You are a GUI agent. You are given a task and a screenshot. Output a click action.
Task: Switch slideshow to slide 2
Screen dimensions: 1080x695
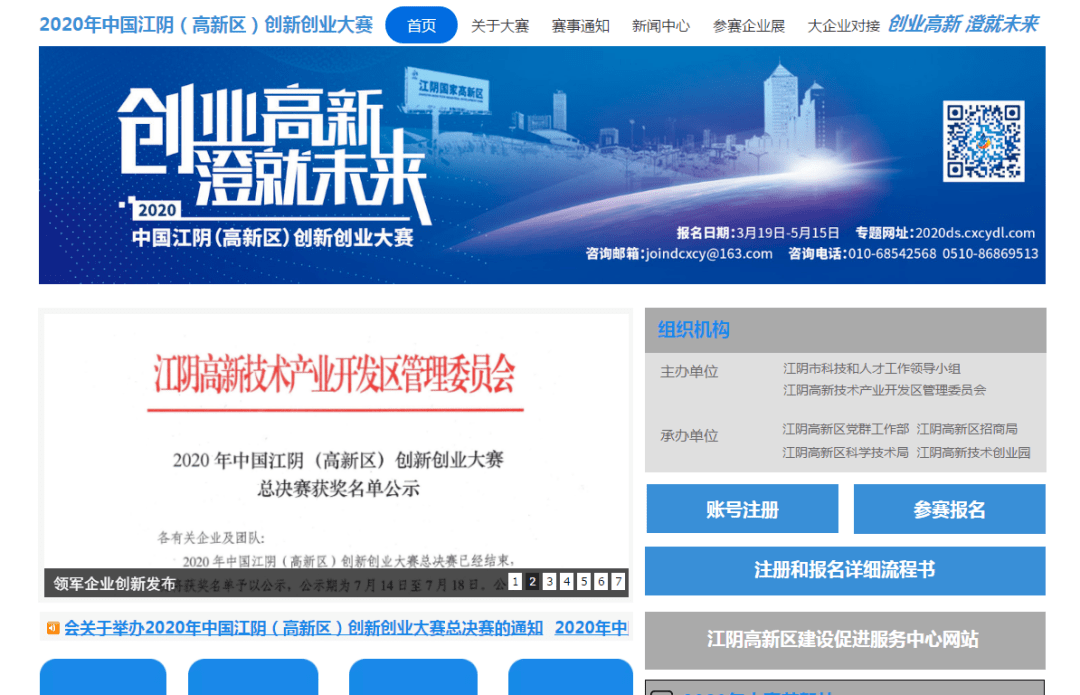coord(532,581)
